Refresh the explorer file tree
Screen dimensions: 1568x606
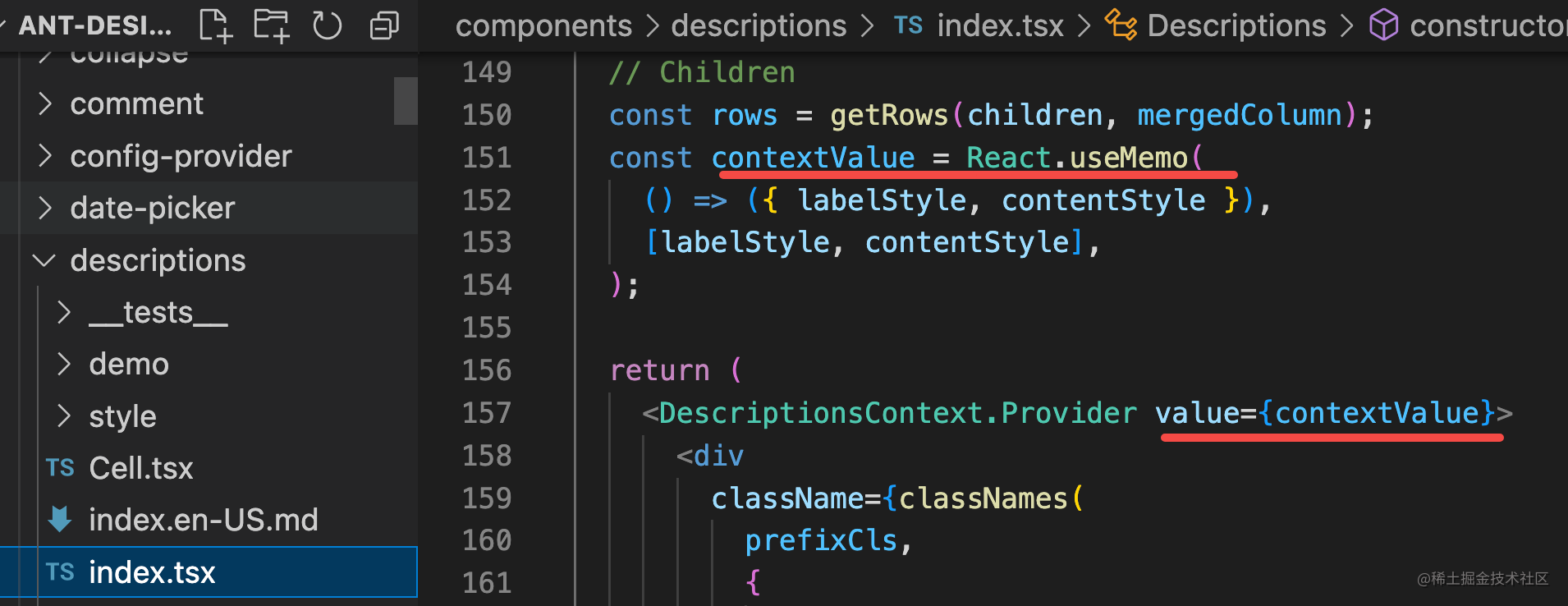click(x=327, y=25)
